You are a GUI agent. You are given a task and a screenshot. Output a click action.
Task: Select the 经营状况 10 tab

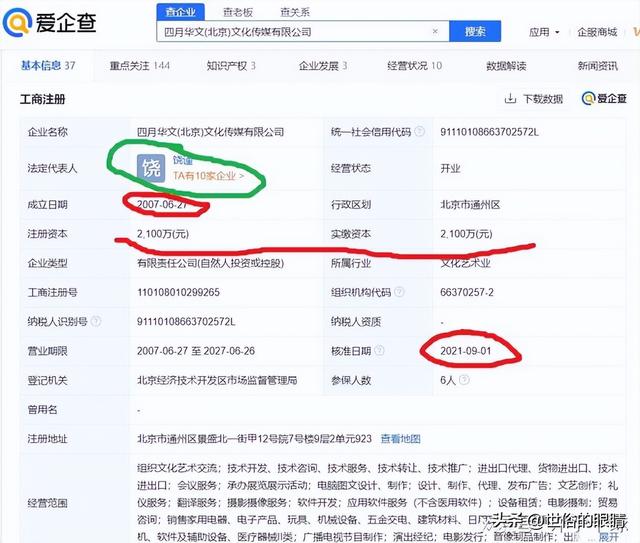tap(414, 66)
